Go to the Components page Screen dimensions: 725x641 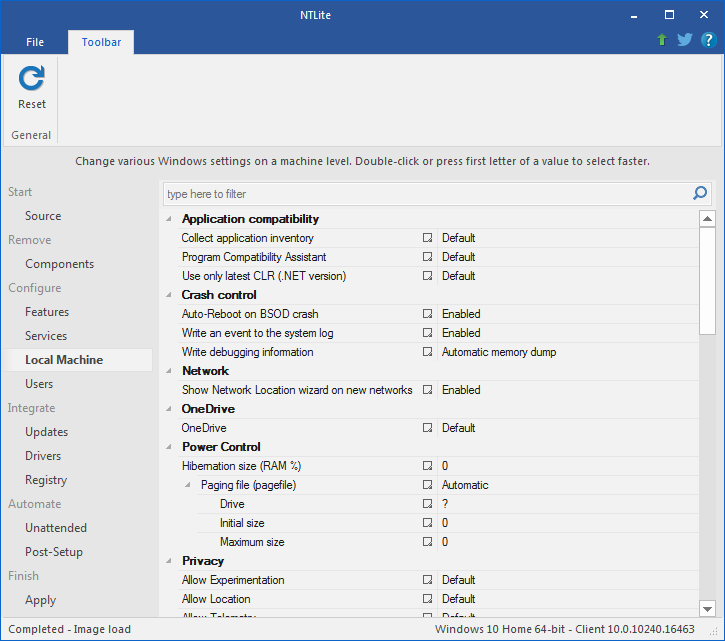pos(60,264)
